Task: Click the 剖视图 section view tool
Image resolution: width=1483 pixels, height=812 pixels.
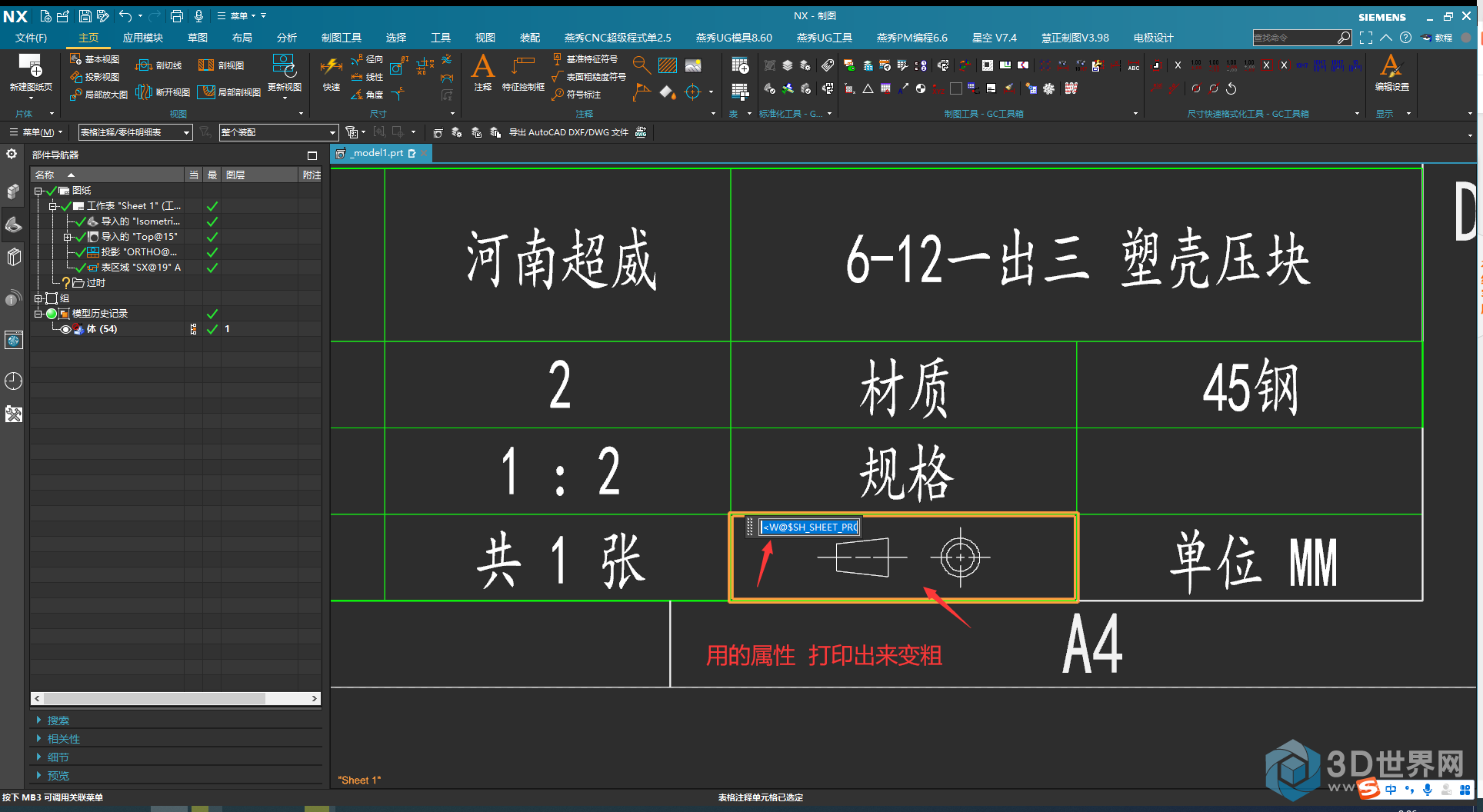Action: (221, 65)
